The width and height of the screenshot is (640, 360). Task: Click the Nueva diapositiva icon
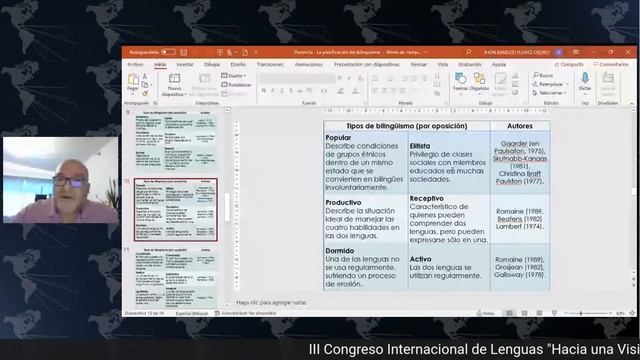click(x=174, y=78)
